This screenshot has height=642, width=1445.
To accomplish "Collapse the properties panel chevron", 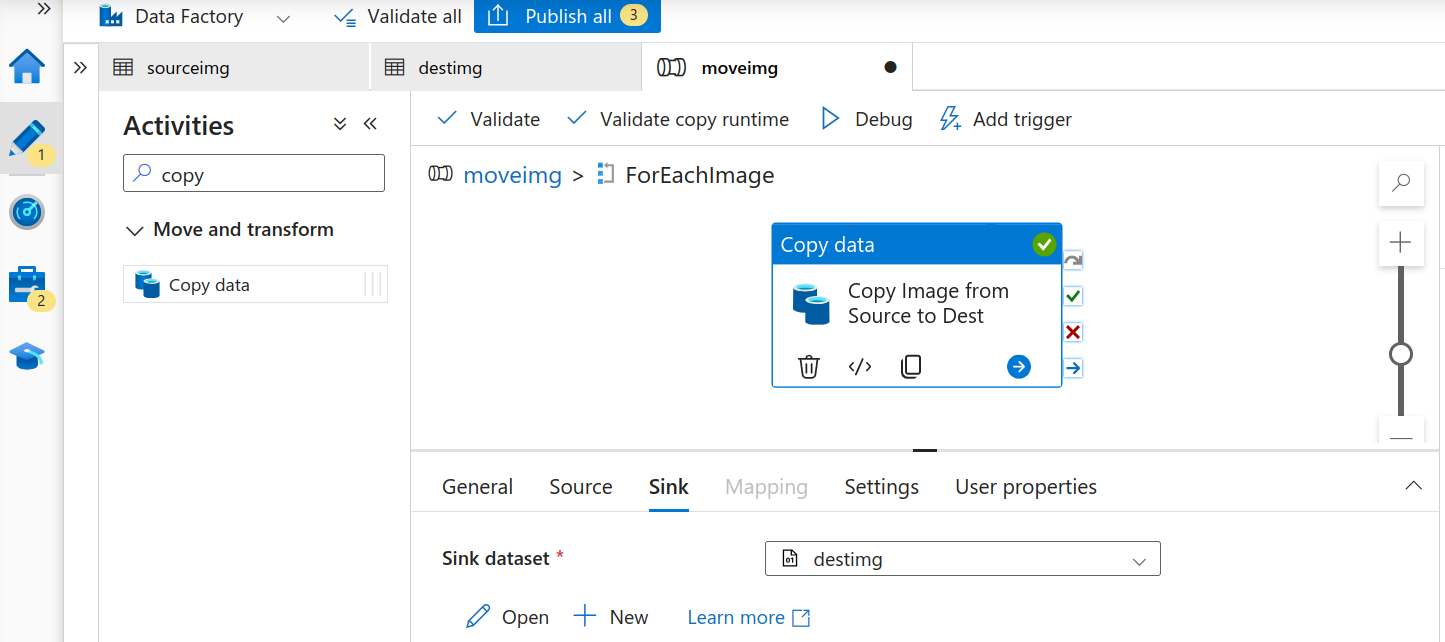I will 1413,486.
